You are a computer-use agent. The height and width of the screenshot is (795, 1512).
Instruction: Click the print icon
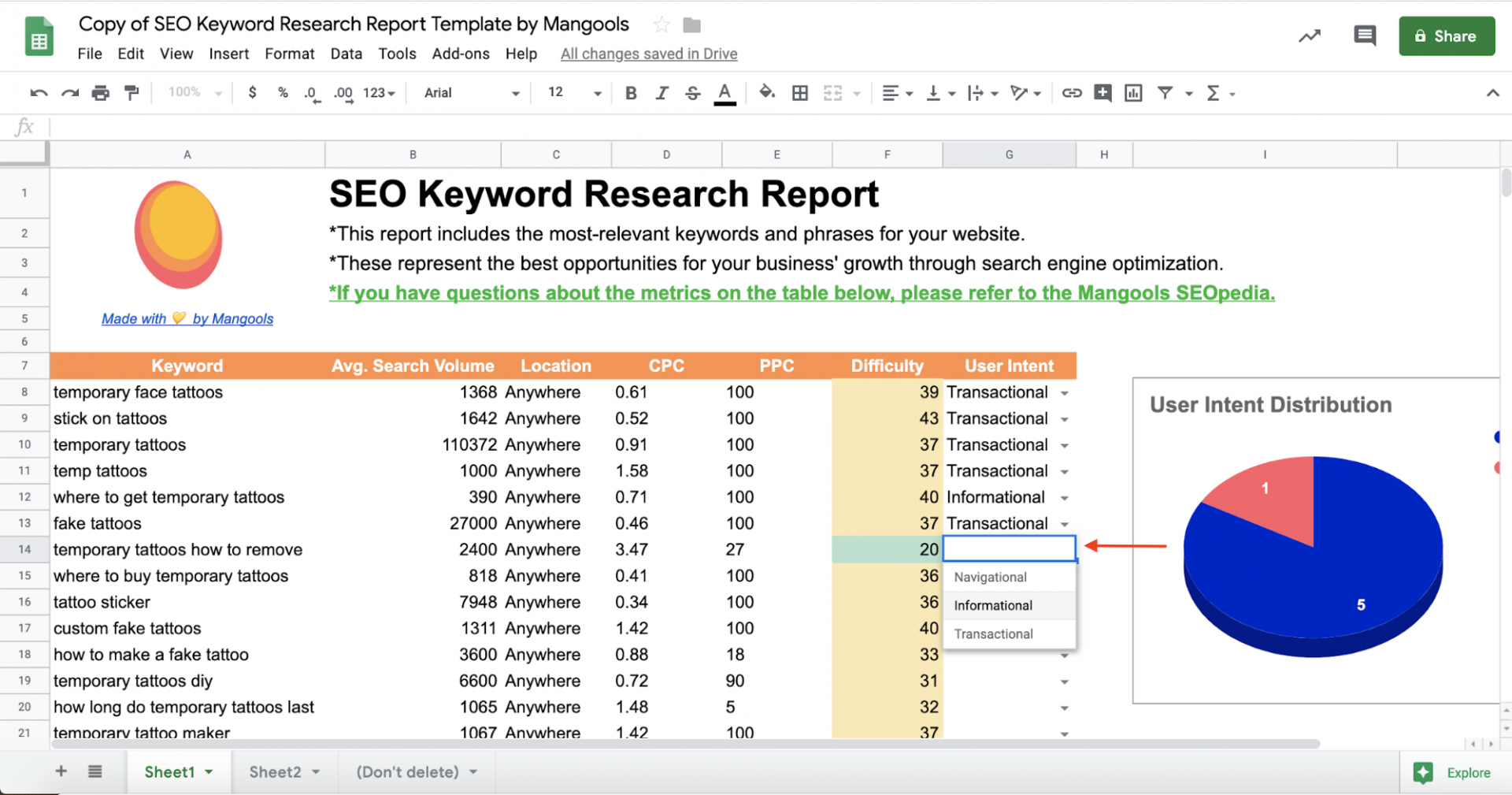tap(101, 93)
